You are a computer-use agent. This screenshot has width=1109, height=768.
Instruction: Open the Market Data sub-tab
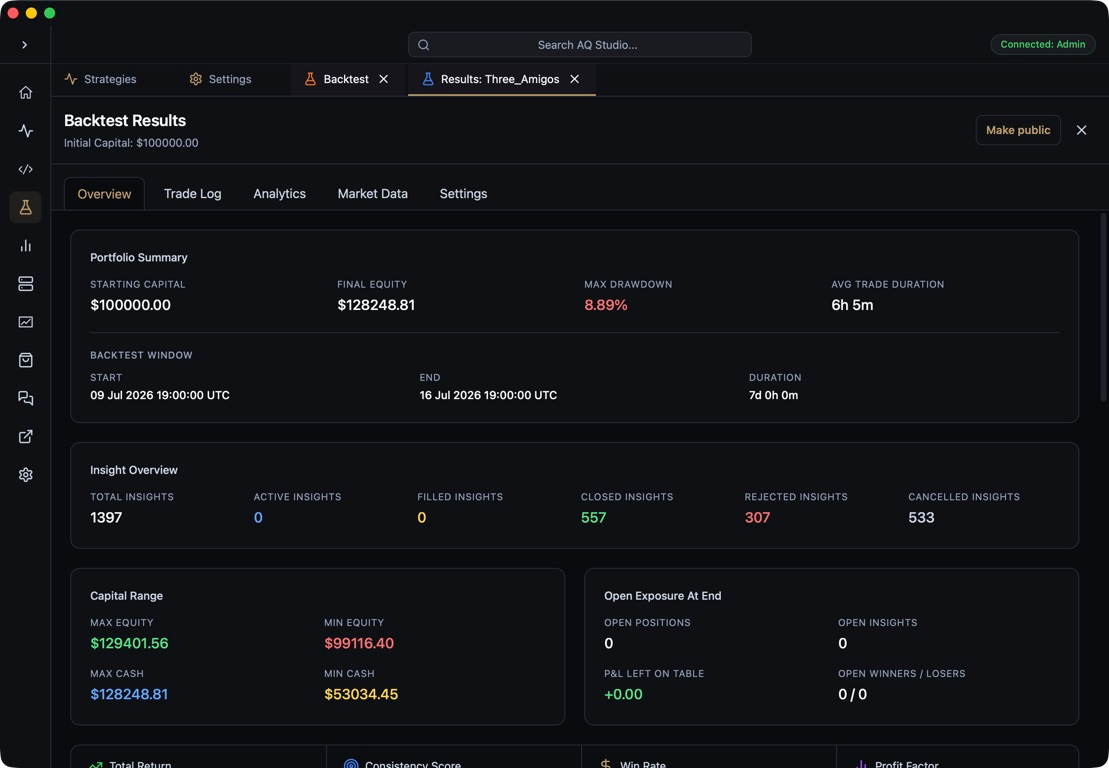(x=373, y=194)
